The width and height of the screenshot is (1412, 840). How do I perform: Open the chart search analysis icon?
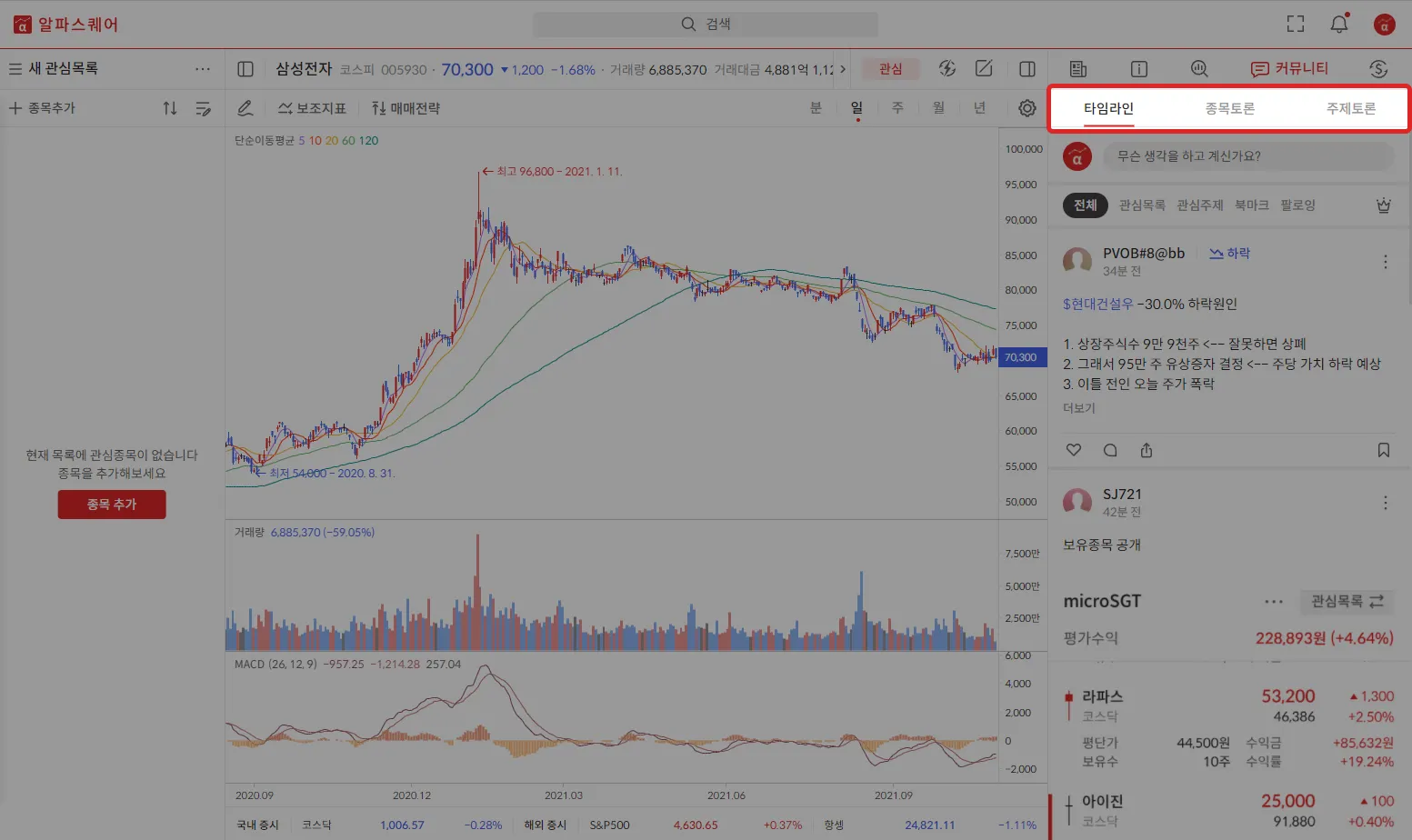(x=1199, y=69)
